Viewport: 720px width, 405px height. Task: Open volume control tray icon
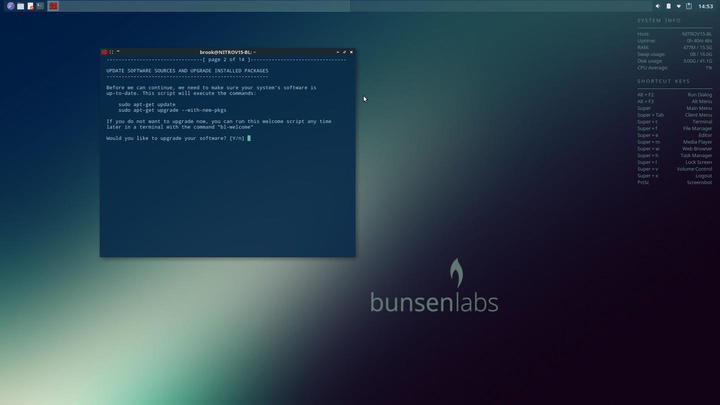[658, 6]
